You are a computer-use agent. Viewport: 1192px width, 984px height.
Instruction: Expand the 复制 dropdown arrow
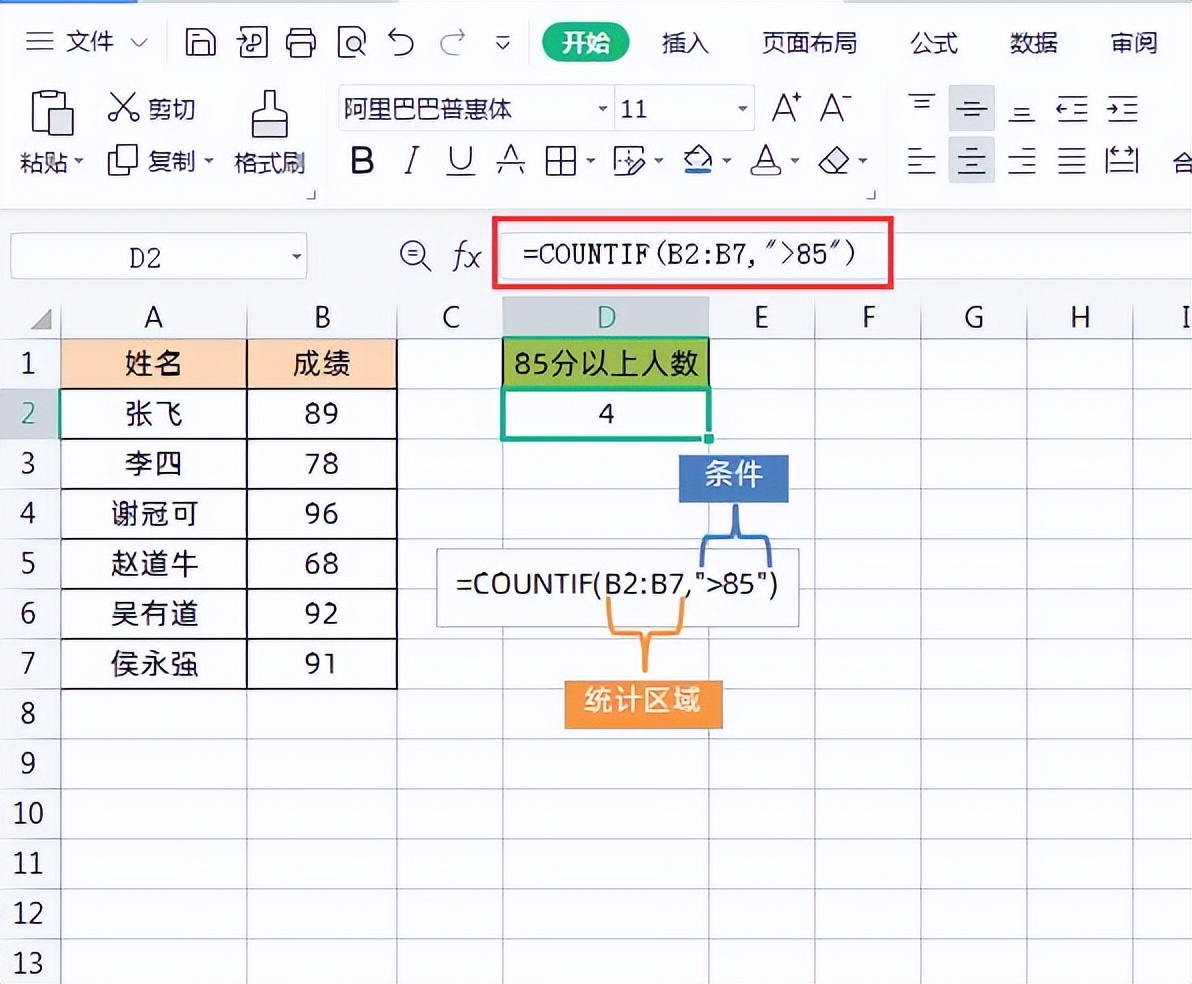click(208, 161)
